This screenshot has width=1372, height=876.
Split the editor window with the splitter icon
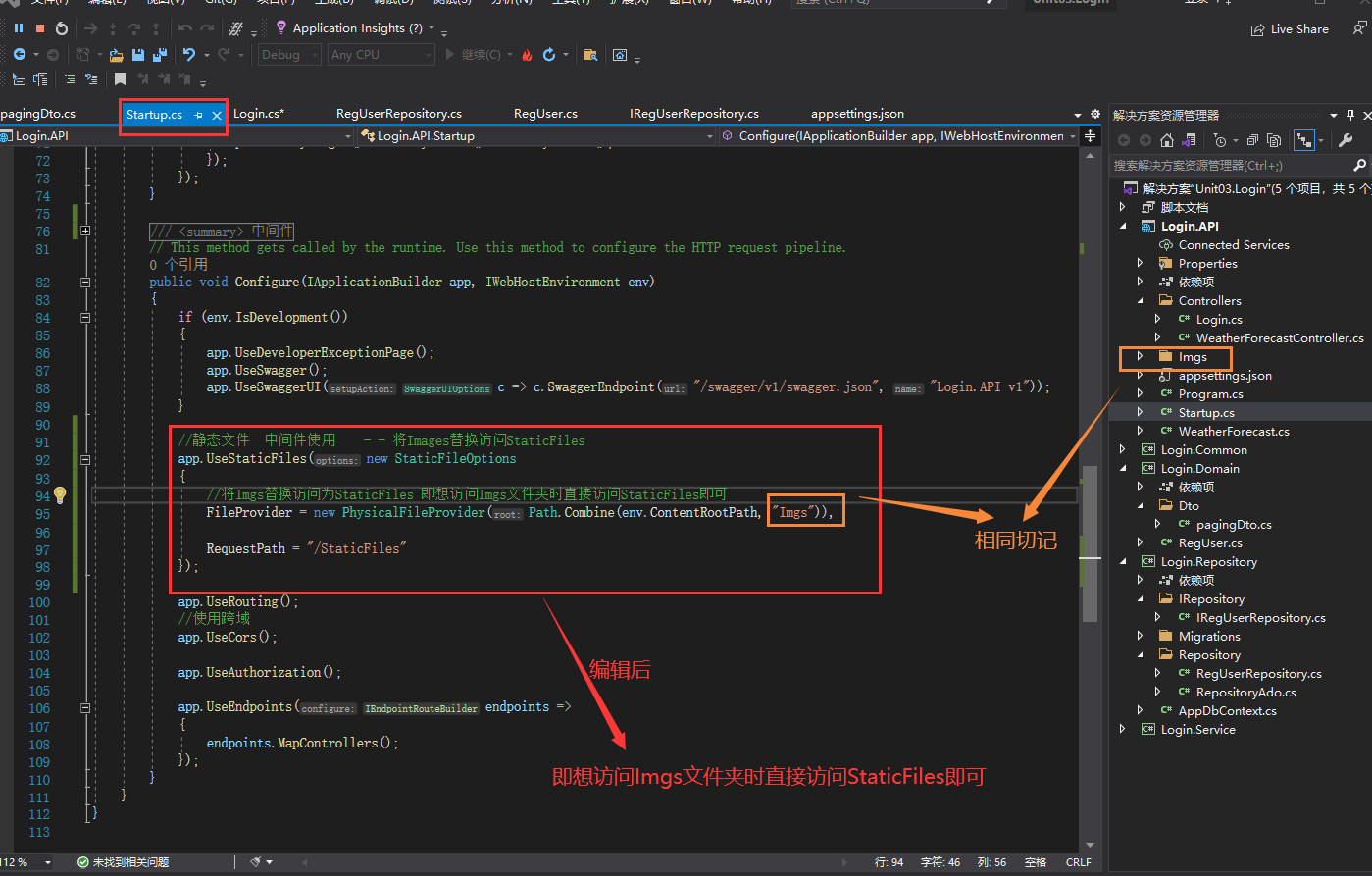(1091, 136)
